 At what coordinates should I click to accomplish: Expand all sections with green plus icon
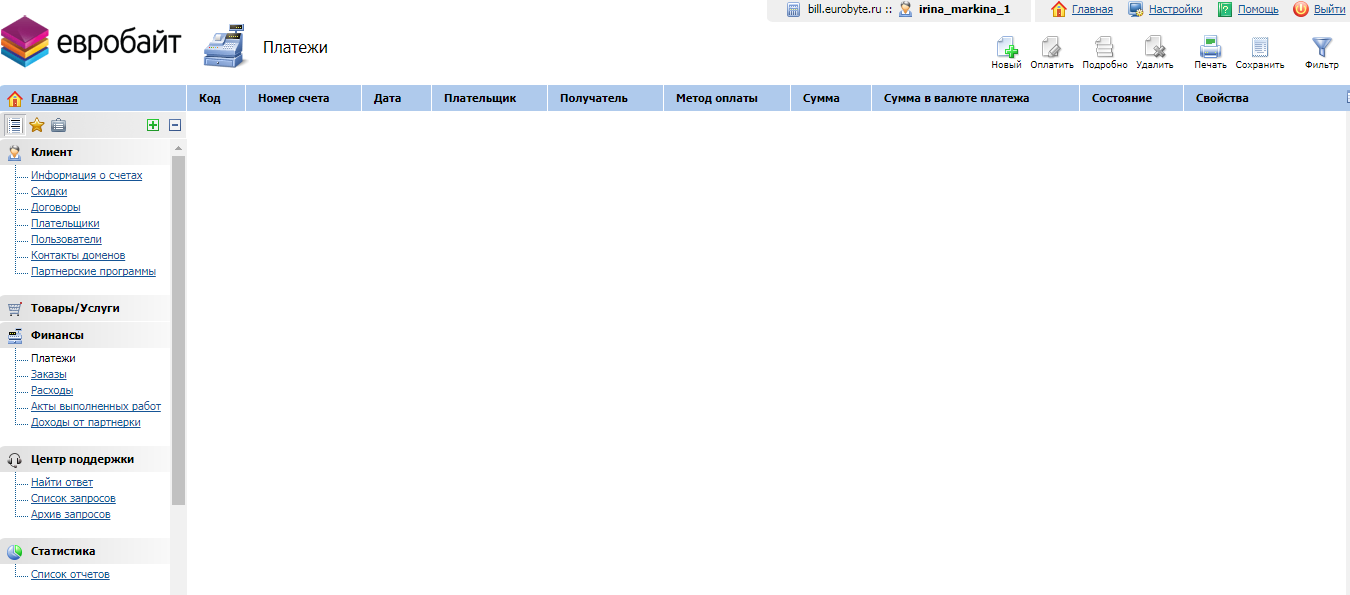coord(153,125)
